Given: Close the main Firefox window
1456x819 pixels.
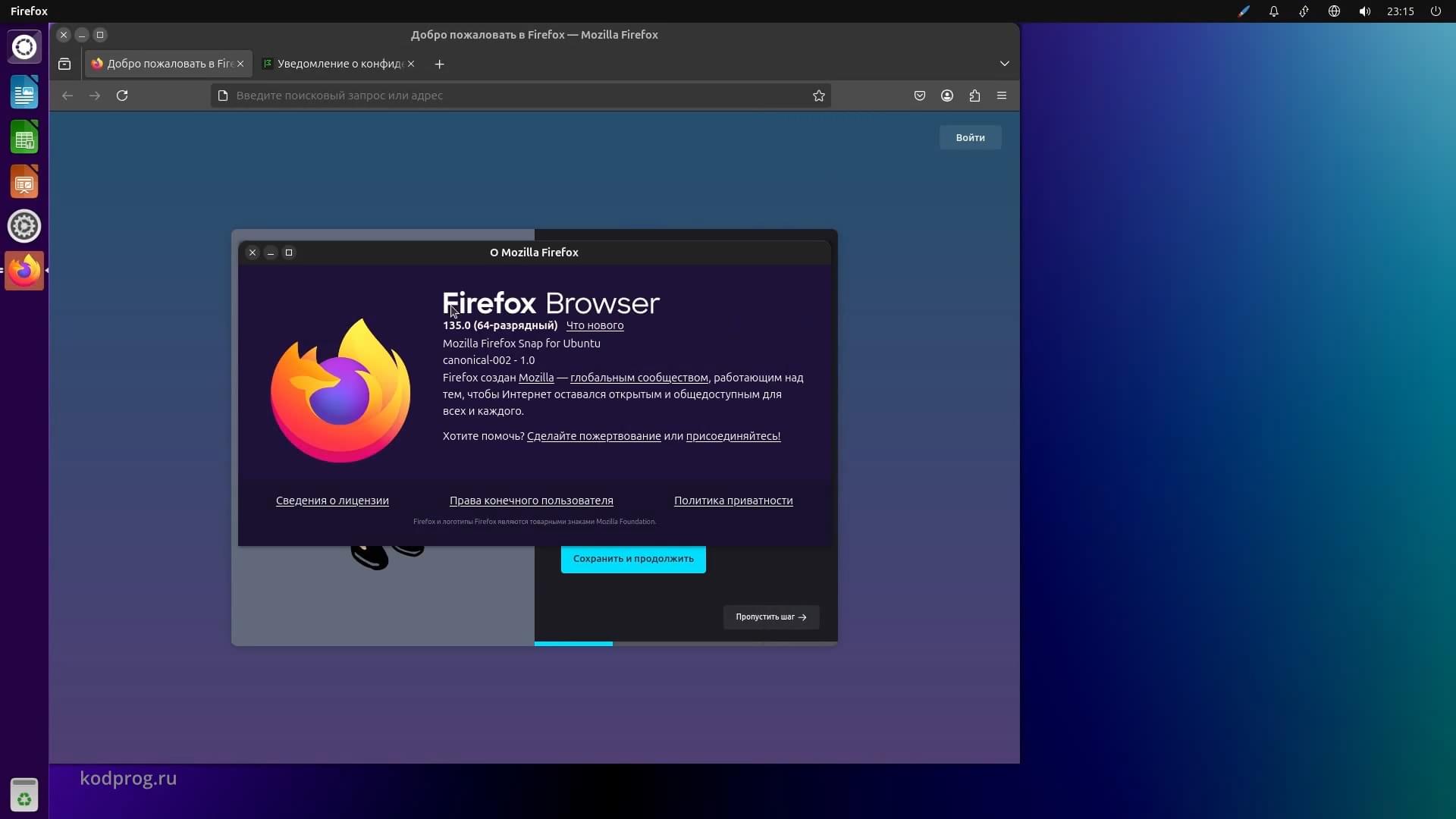Looking at the screenshot, I should click(x=64, y=35).
